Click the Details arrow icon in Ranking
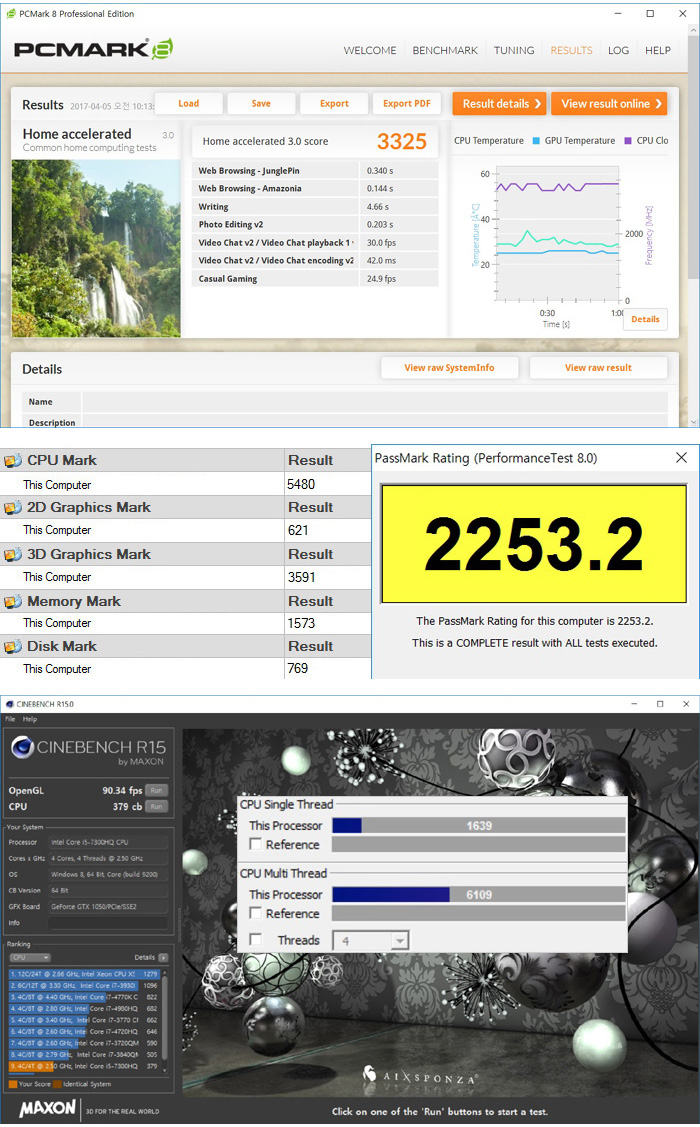 coord(163,957)
